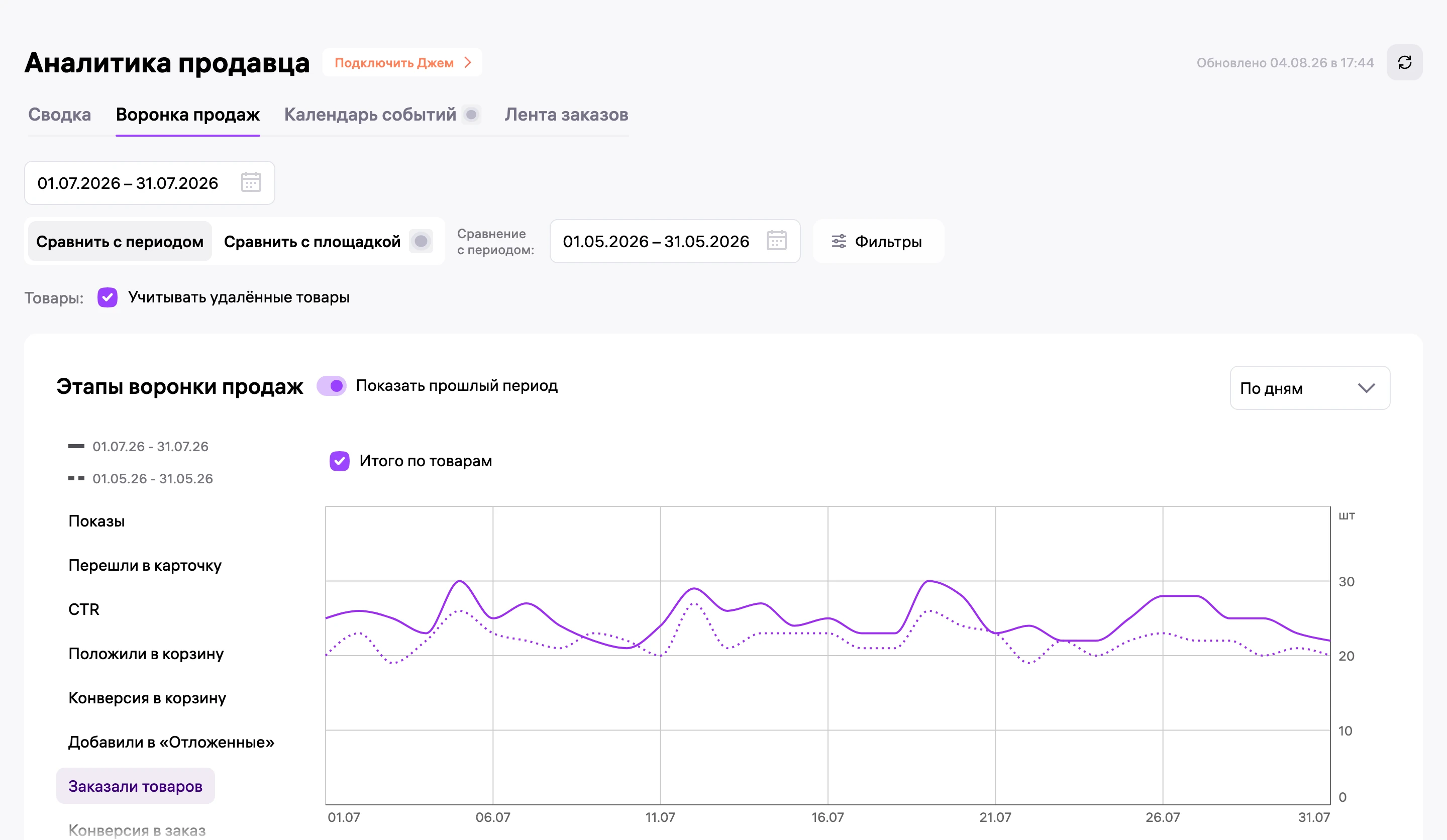Select CTR funnel metric

coord(84,609)
